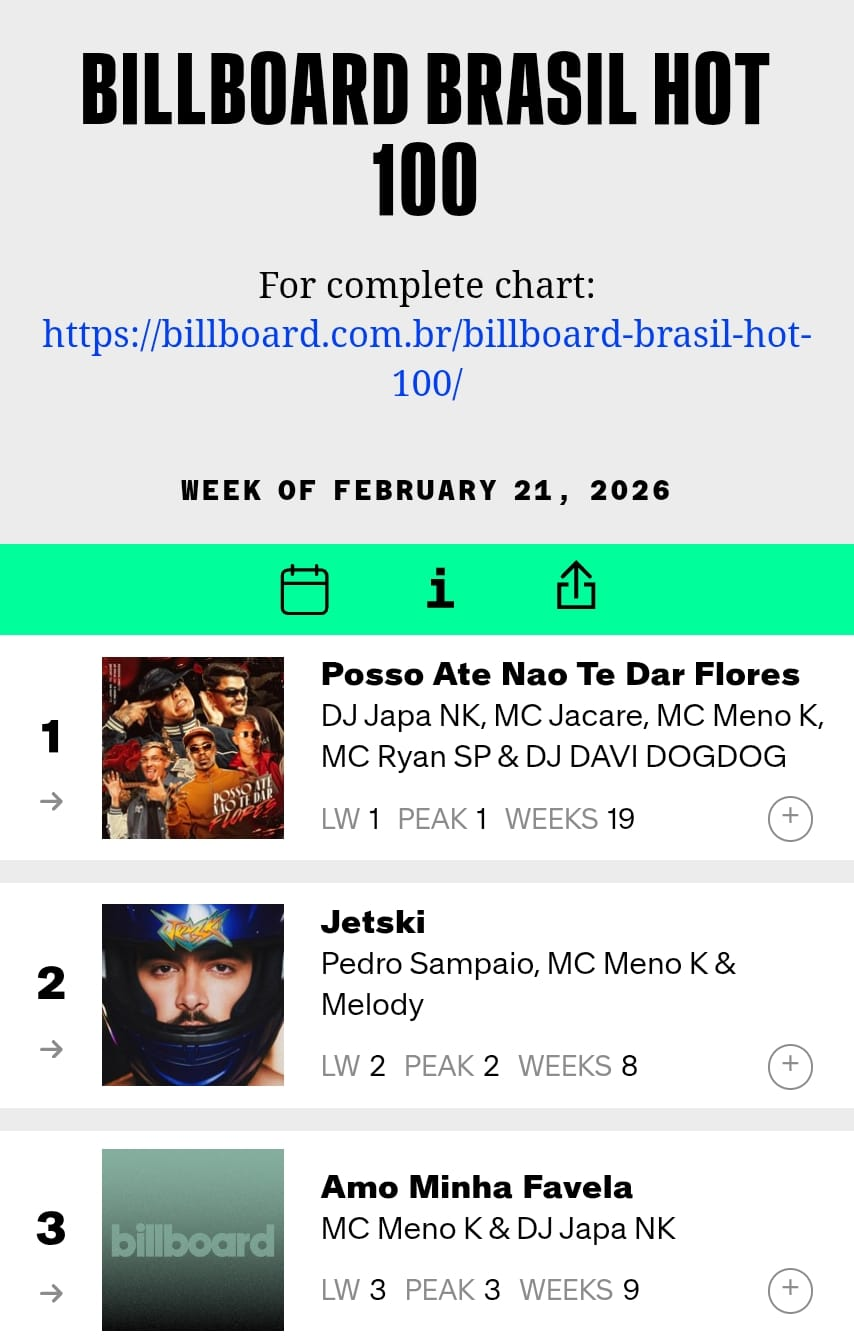Expand the Jetski entry with plus button
854x1338 pixels.
click(x=790, y=1066)
